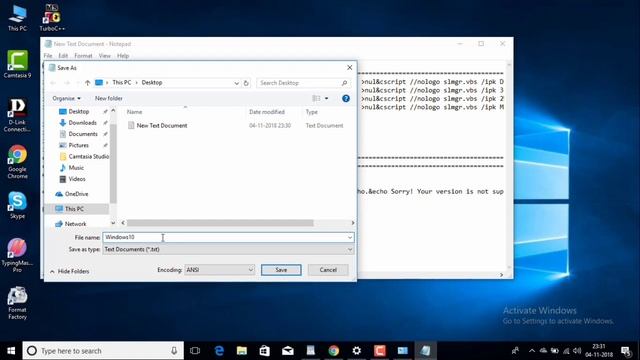Show hidden system tray icons
640x360 pixels.
(x=532, y=351)
